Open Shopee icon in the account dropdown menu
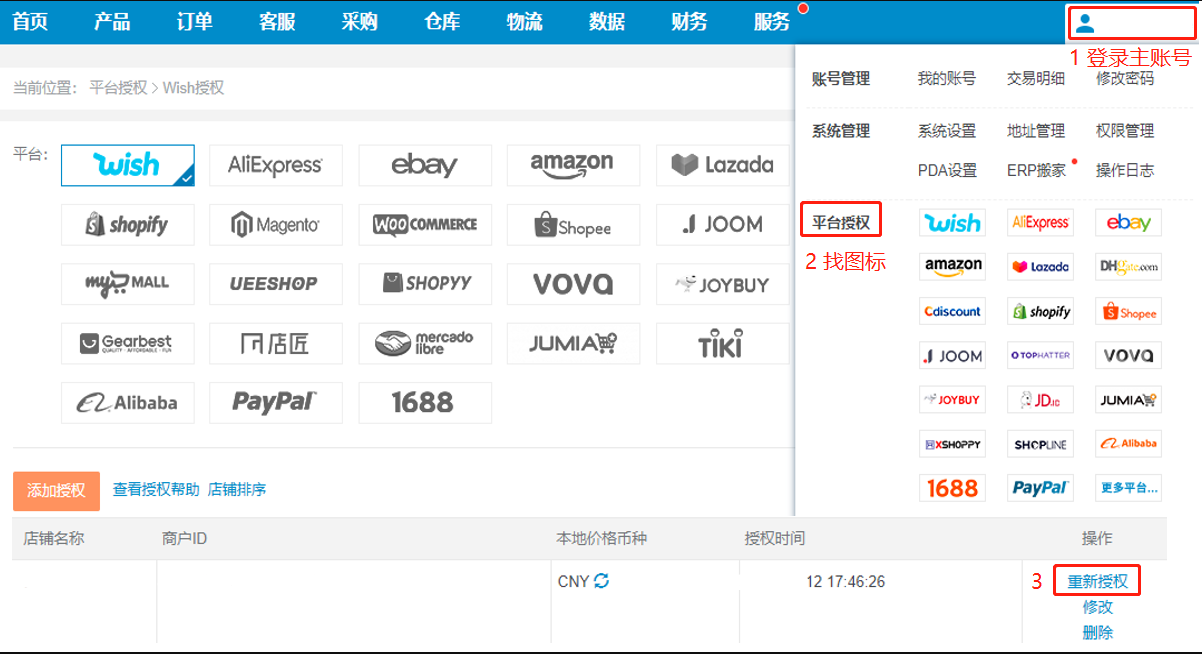Viewport: 1202px width, 654px height. click(1128, 311)
